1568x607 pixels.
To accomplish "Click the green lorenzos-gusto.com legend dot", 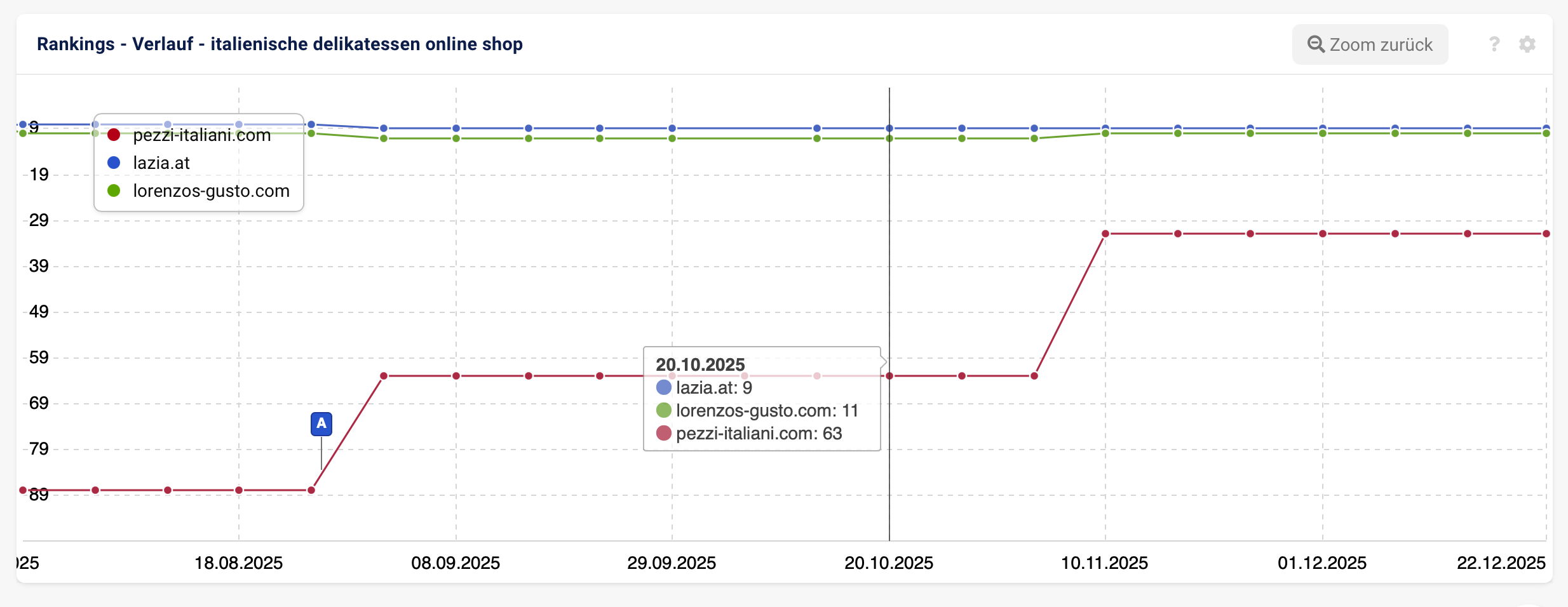I will [x=114, y=191].
